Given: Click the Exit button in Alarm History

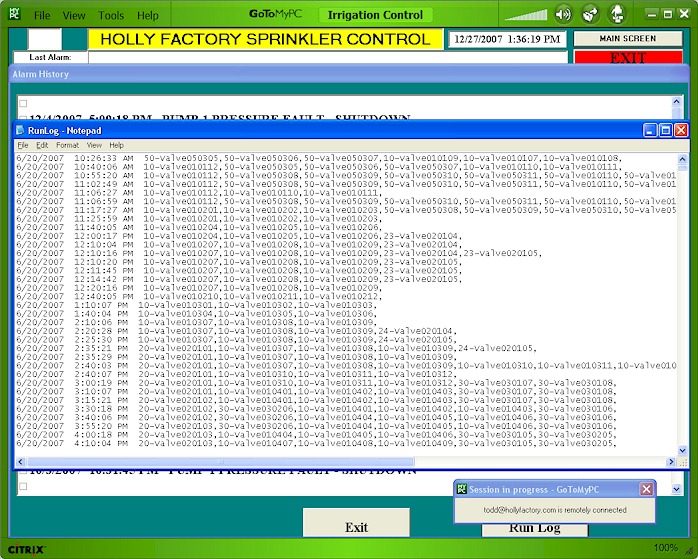Looking at the screenshot, I should [356, 523].
